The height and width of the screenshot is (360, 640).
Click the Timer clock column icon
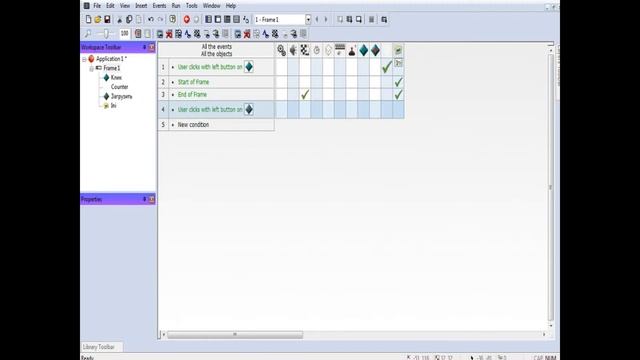[316, 50]
